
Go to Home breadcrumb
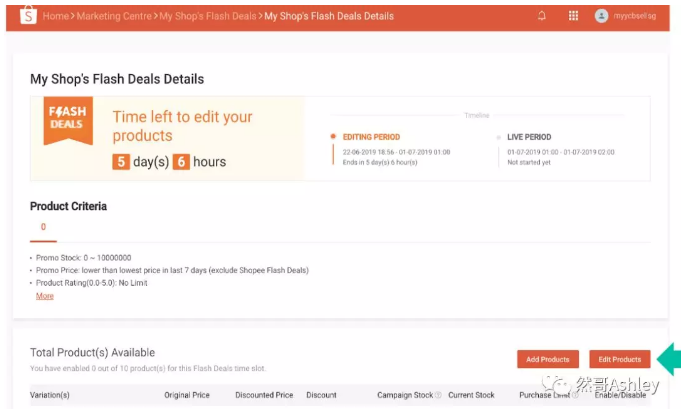point(56,16)
